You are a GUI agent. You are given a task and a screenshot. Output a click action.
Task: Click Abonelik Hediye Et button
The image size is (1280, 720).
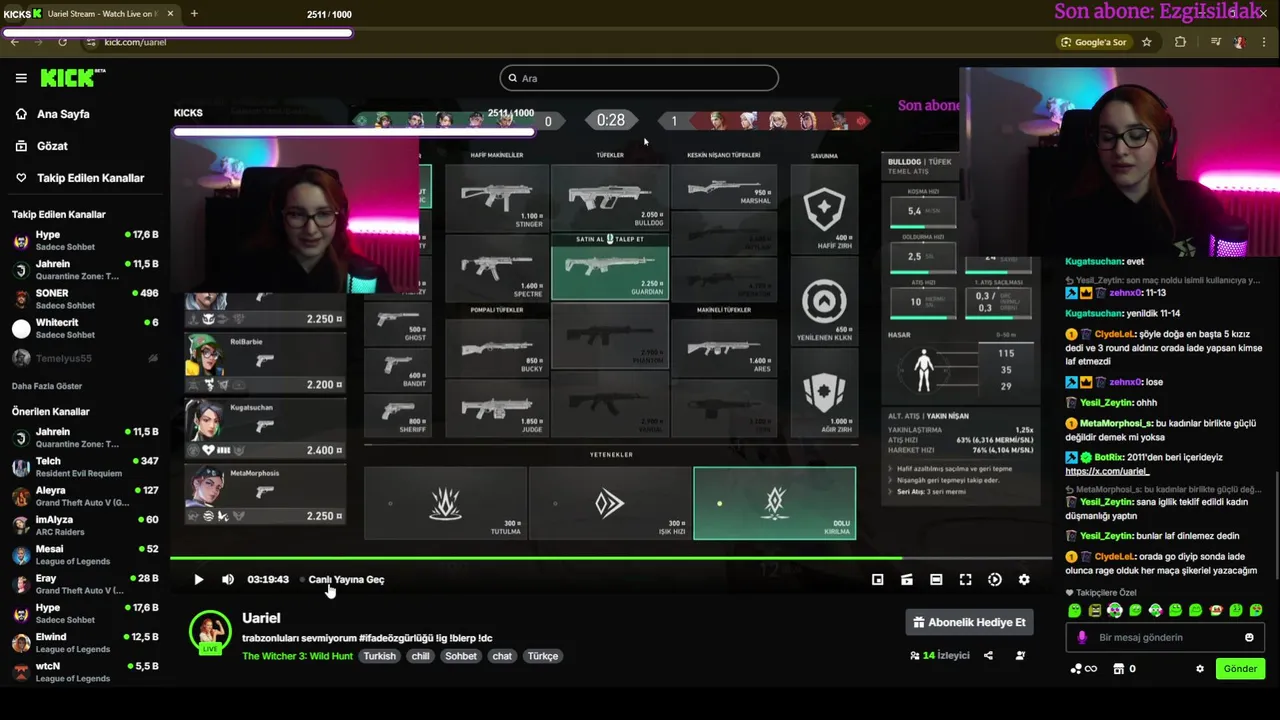tap(970, 622)
